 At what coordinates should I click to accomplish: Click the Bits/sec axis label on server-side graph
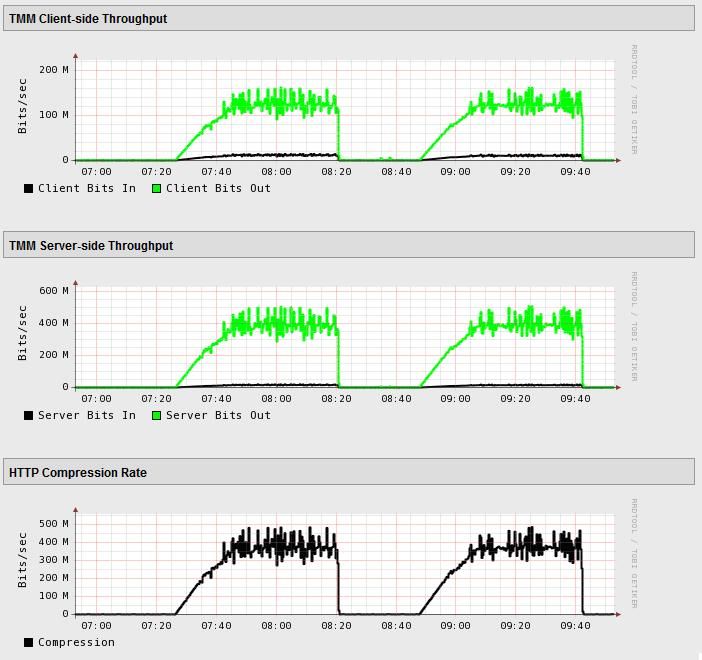(22, 333)
